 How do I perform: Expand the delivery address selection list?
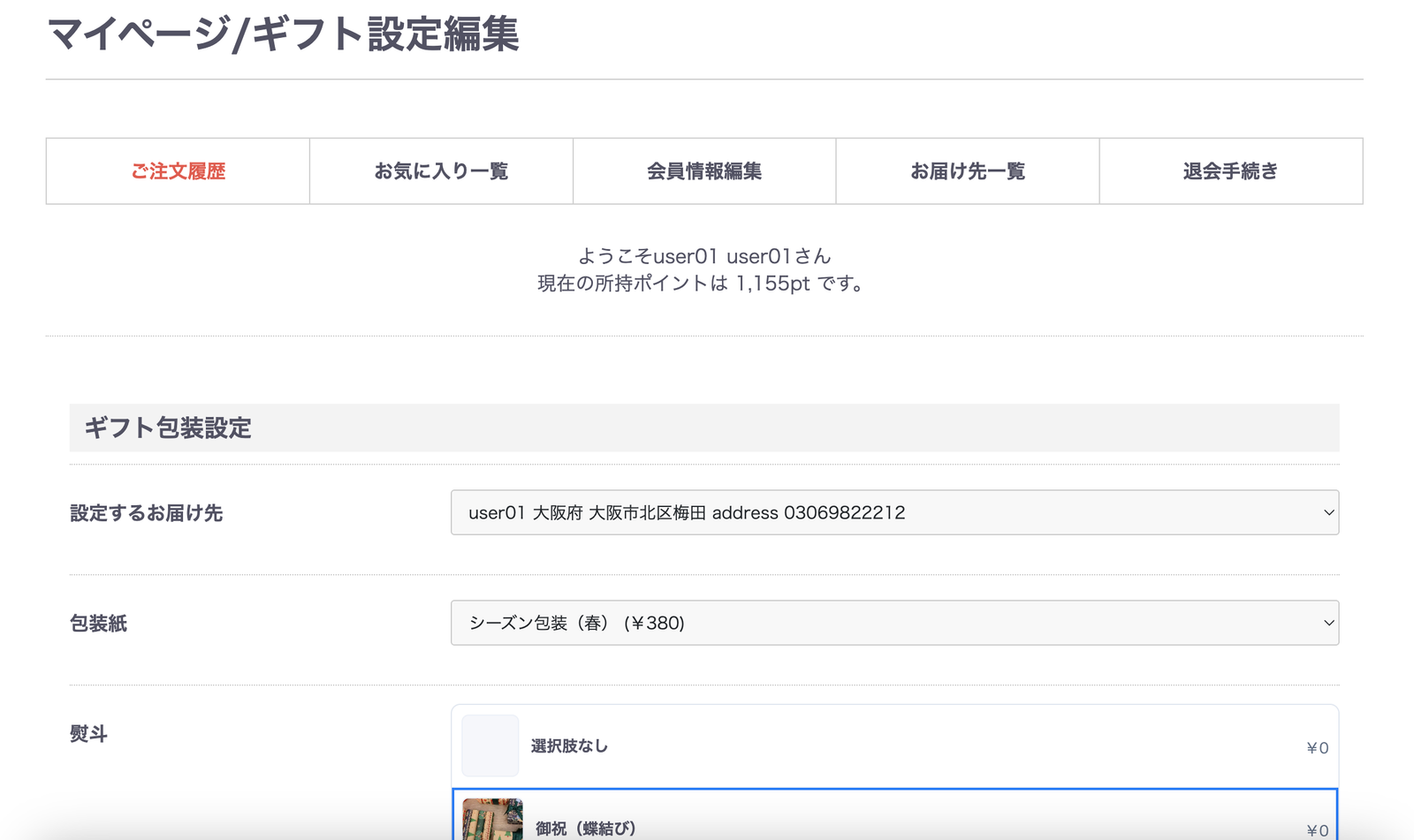(x=894, y=512)
